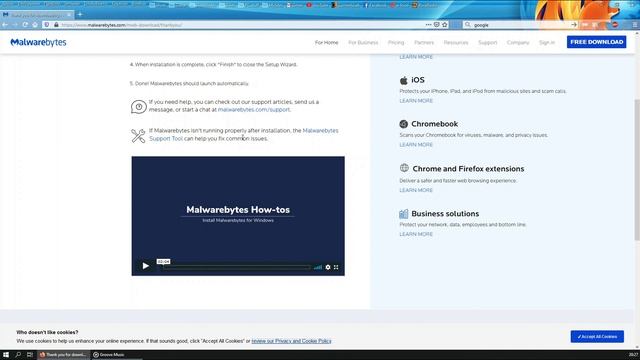Click LEARN MORE under Business solutions
The height and width of the screenshot is (360, 640).
pos(416,234)
